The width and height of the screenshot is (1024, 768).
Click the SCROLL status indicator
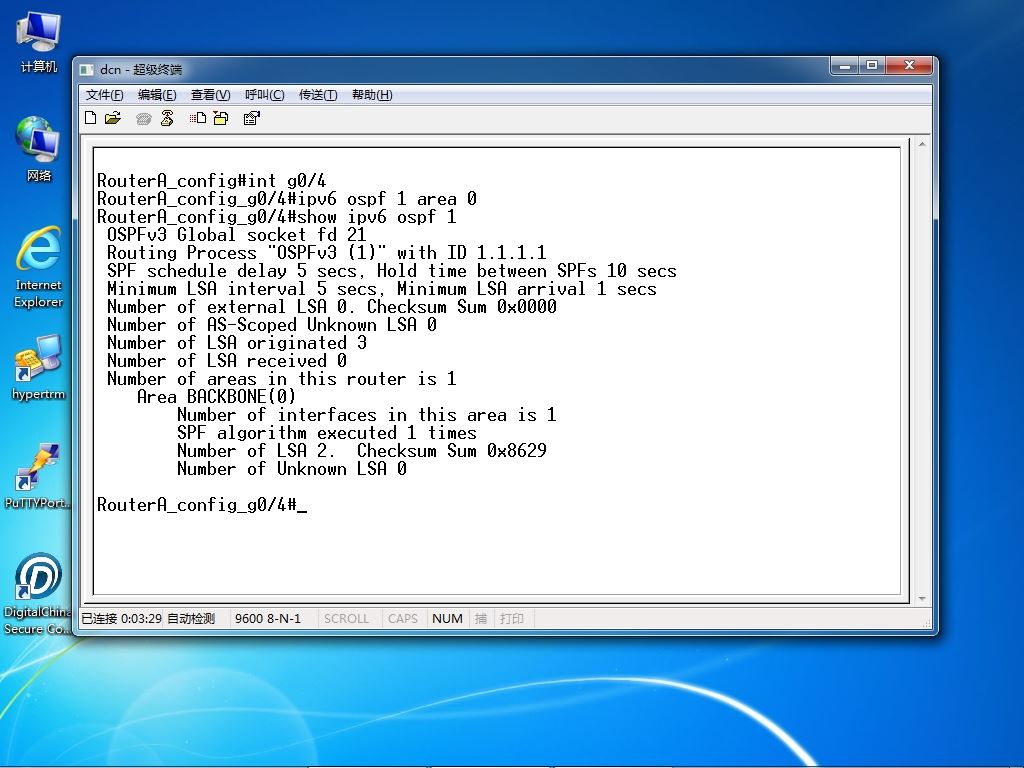point(346,618)
